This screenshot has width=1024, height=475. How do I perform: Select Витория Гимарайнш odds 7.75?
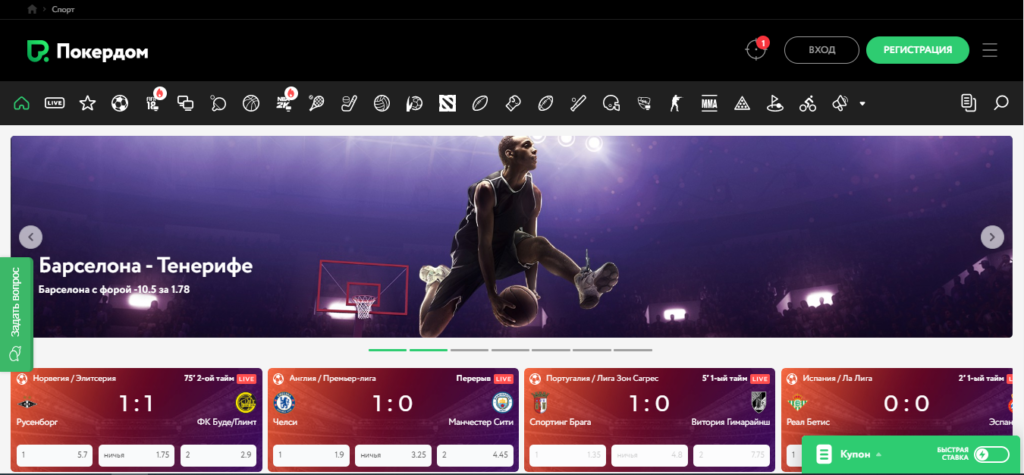click(731, 455)
